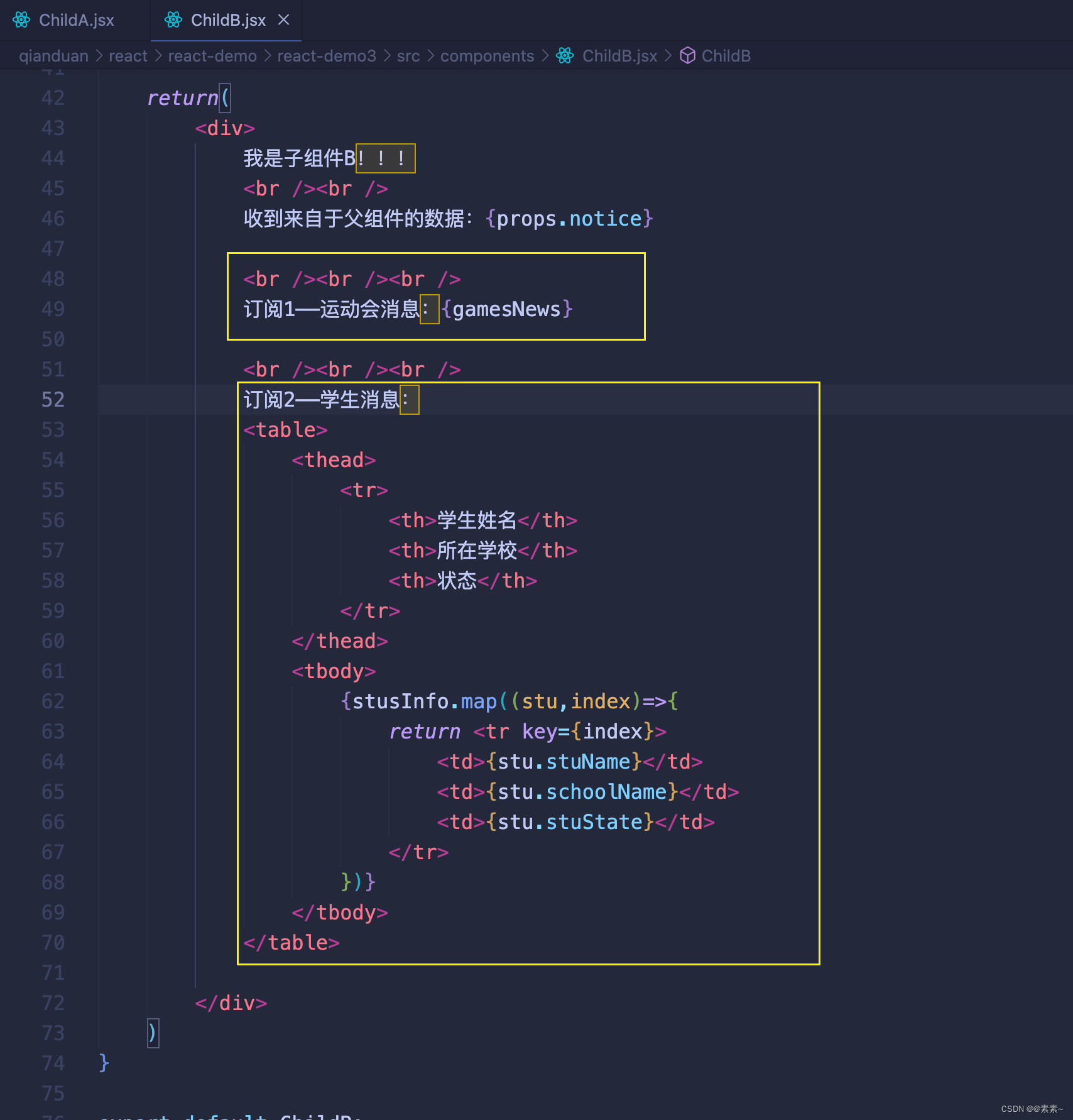Click the React icon on the ChildB.jsx tab
Image resolution: width=1073 pixels, height=1120 pixels.
[x=172, y=19]
